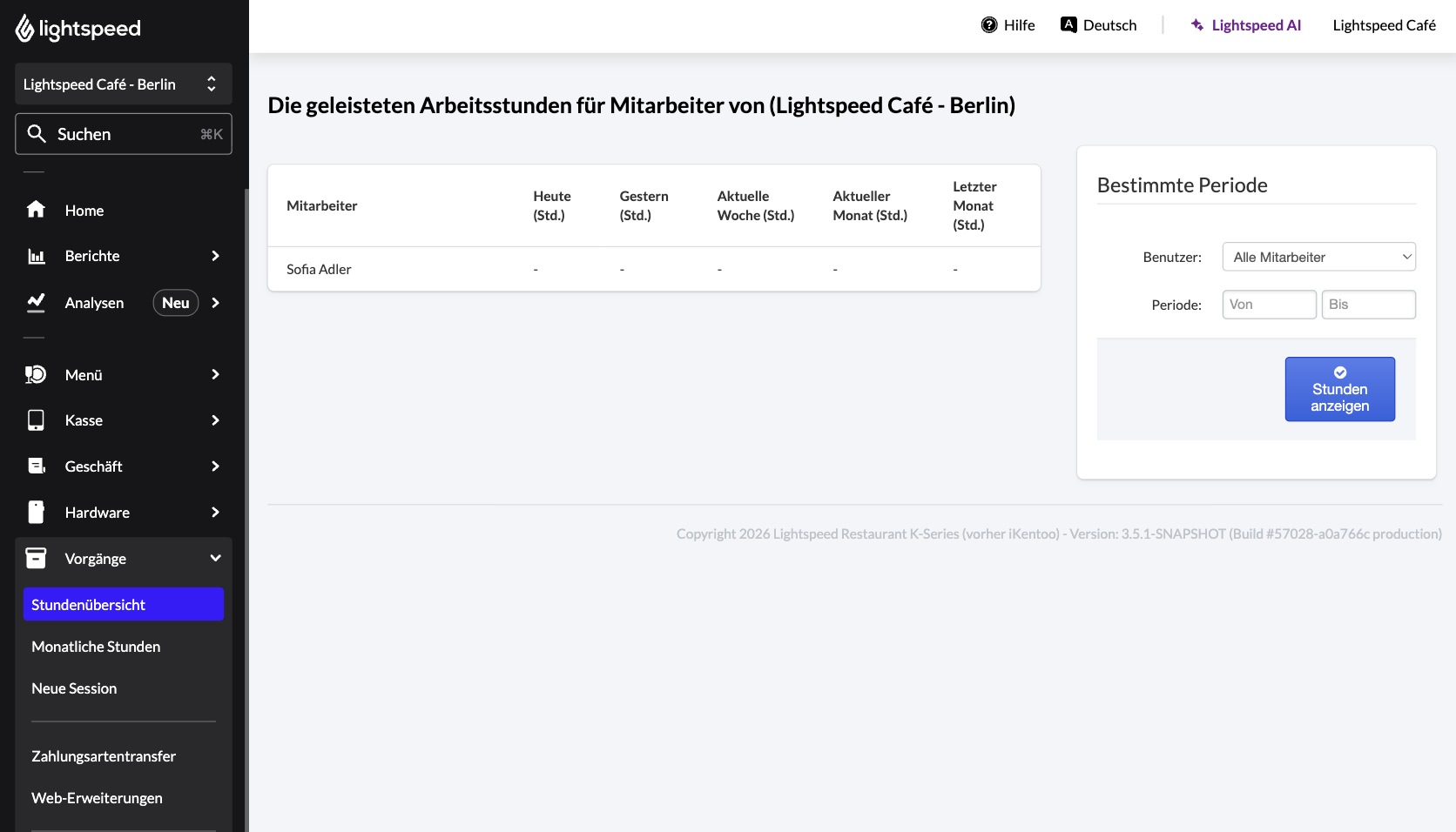
Task: Switch language via the Deutsch link
Action: click(x=1099, y=25)
